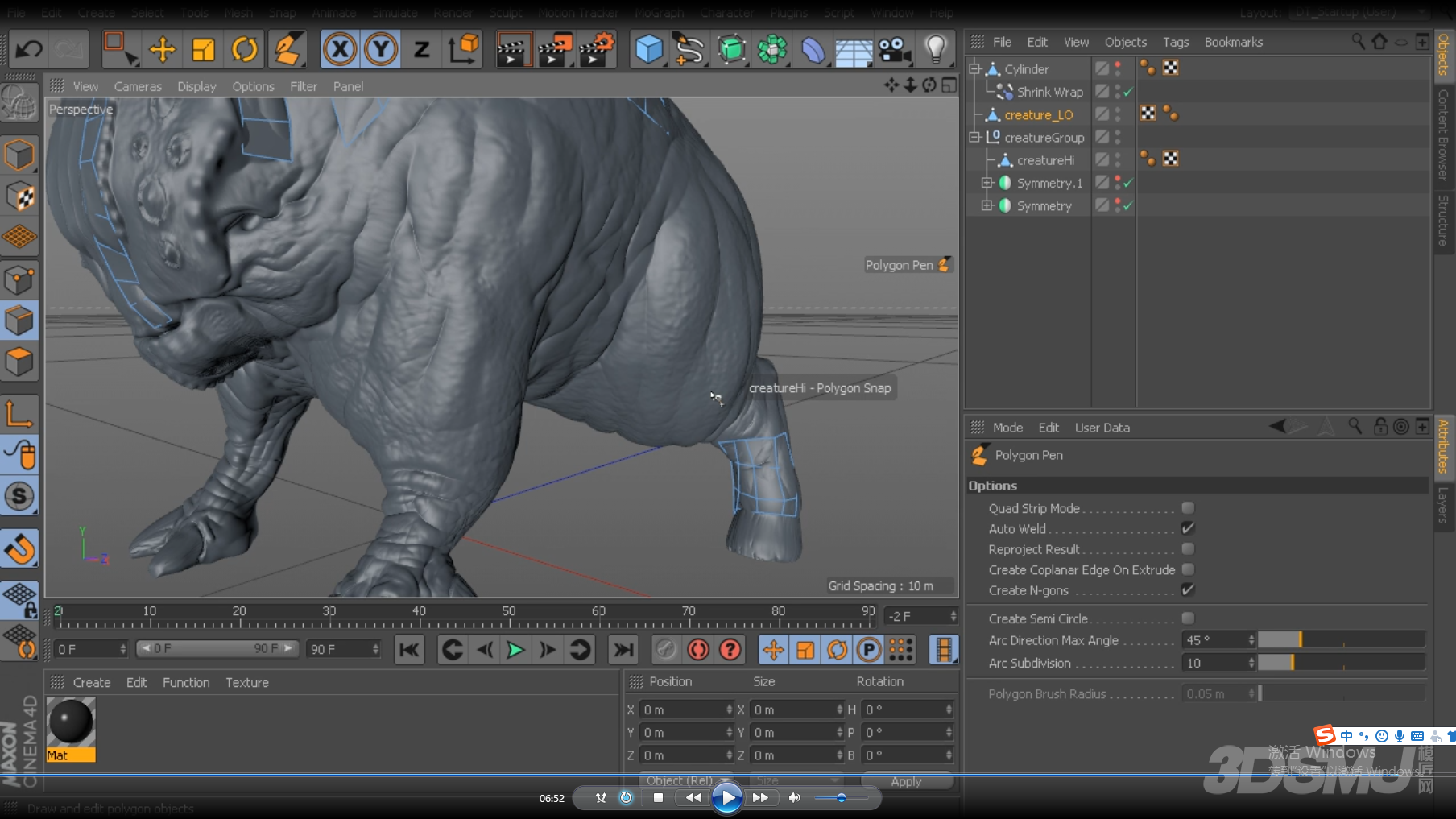Image resolution: width=1456 pixels, height=819 pixels.
Task: Open the Floor environment objects icon
Action: pos(854,50)
